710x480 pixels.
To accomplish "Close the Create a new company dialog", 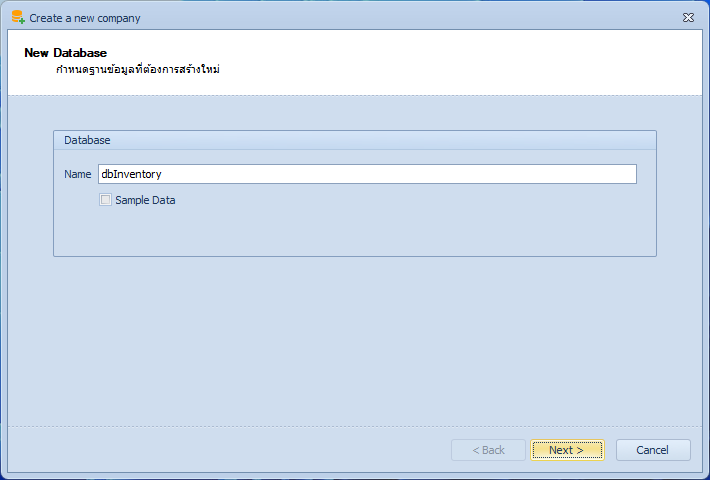I will tap(688, 18).
